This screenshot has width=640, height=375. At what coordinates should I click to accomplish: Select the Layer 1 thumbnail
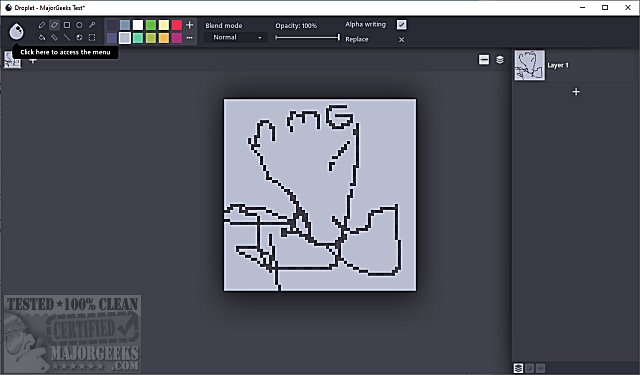(x=529, y=65)
